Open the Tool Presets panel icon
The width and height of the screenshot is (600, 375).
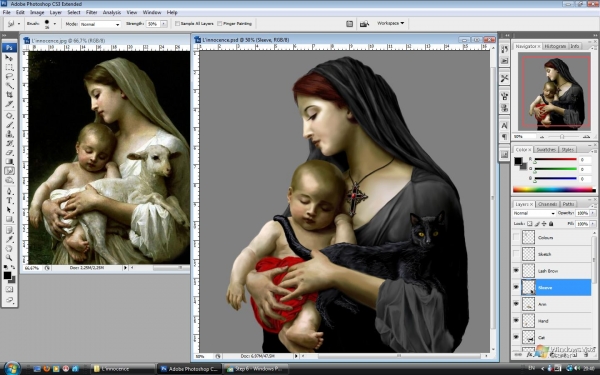[x=504, y=78]
